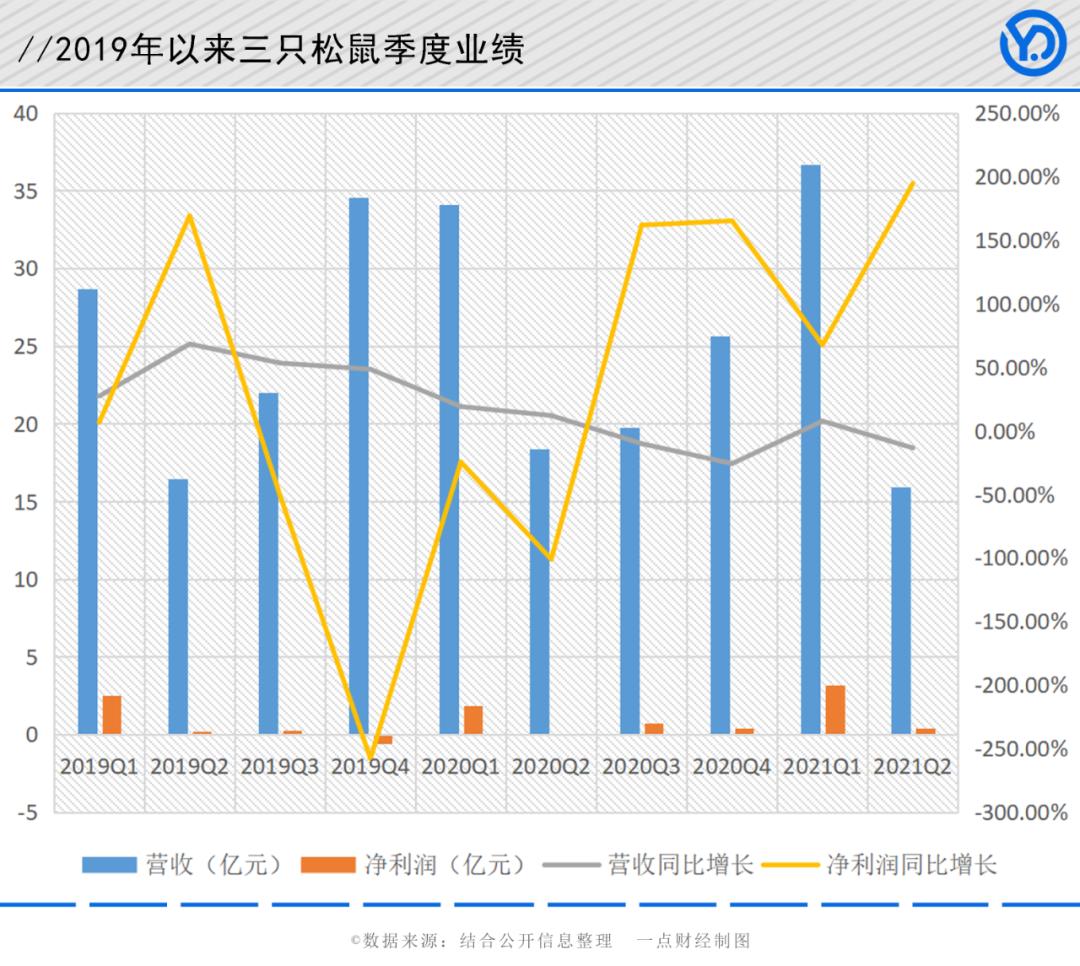Click the 2020Q4 axis label
1080x966 pixels.
(731, 766)
